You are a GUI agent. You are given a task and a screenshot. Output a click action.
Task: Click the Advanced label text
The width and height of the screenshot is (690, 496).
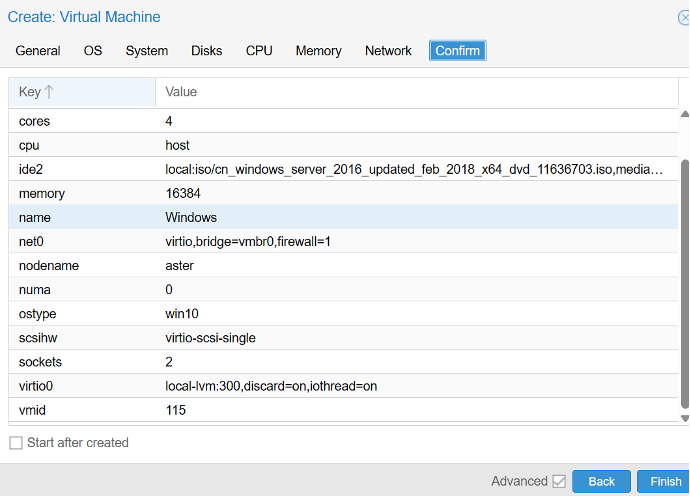tap(519, 481)
